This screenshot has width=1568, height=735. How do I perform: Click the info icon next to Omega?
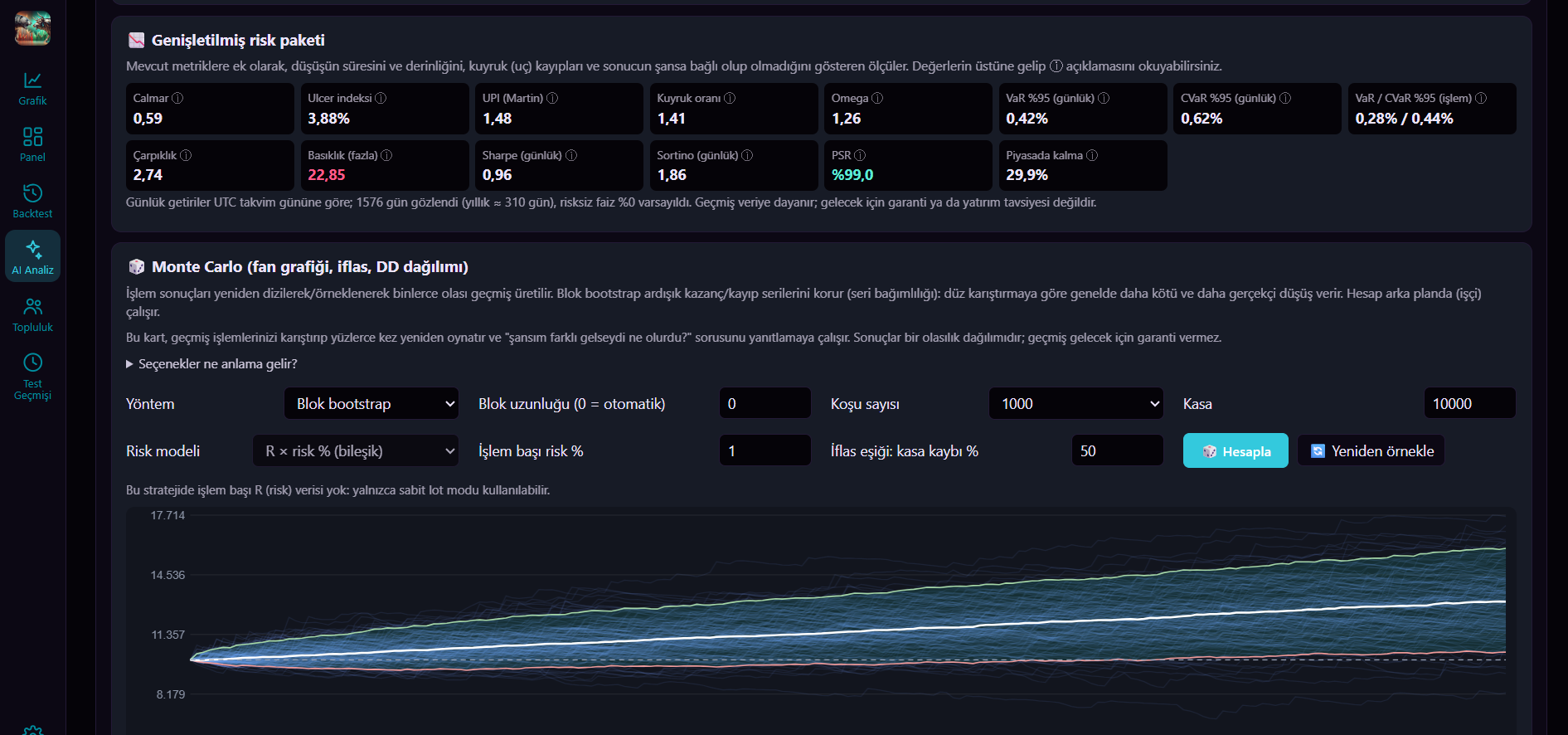point(877,98)
